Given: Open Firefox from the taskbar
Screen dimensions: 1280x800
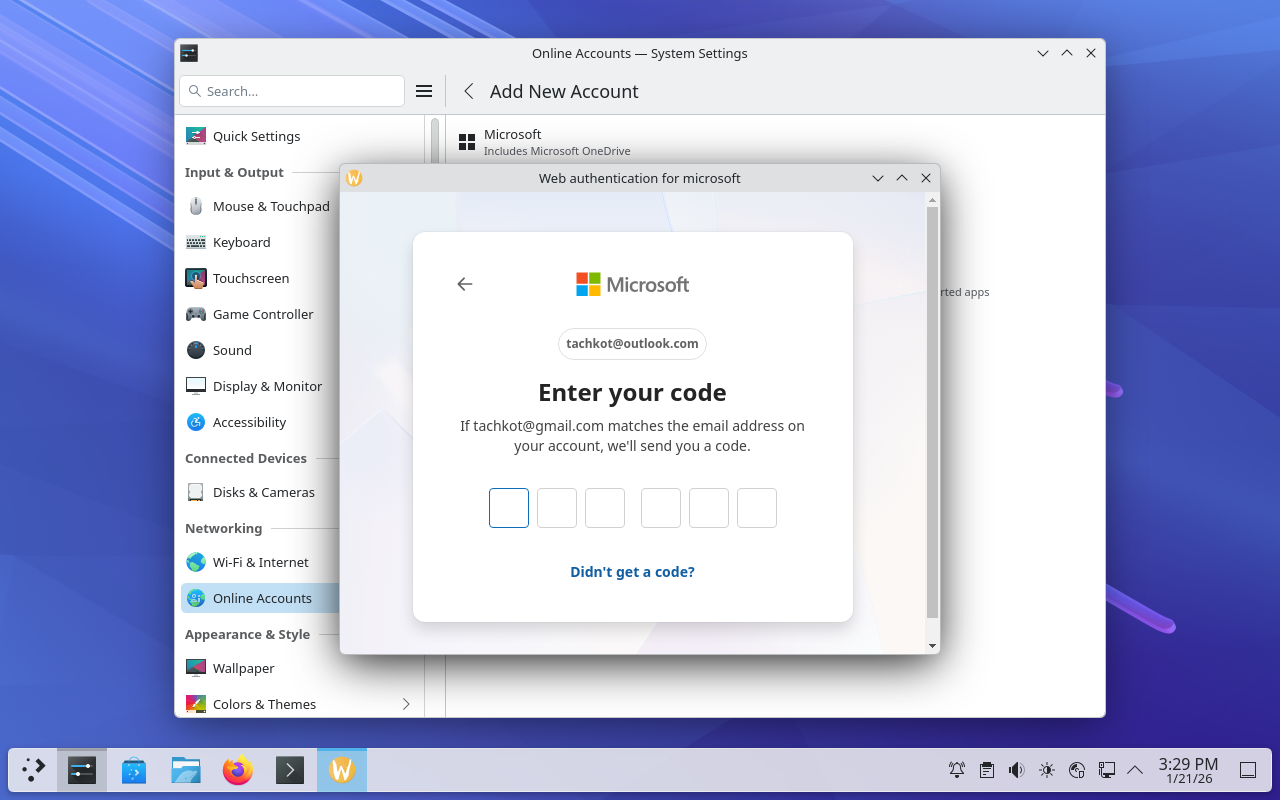Looking at the screenshot, I should coord(238,770).
